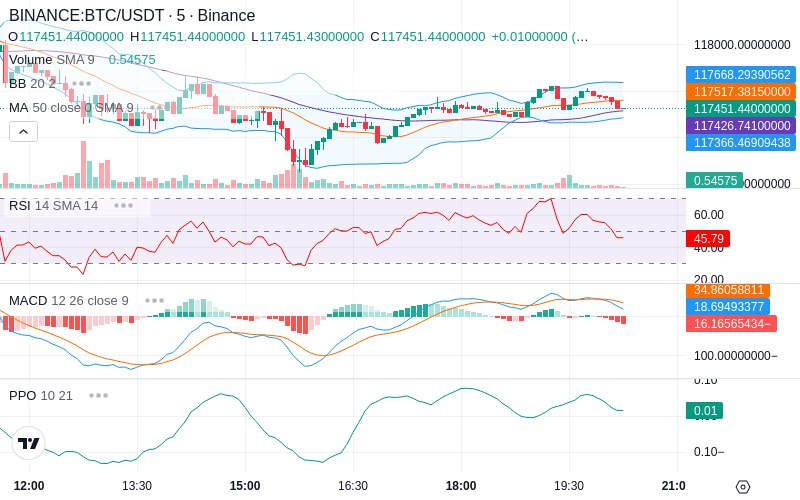Open more options for MA 50 close indicator
The height and width of the screenshot is (500, 800).
click(x=157, y=108)
